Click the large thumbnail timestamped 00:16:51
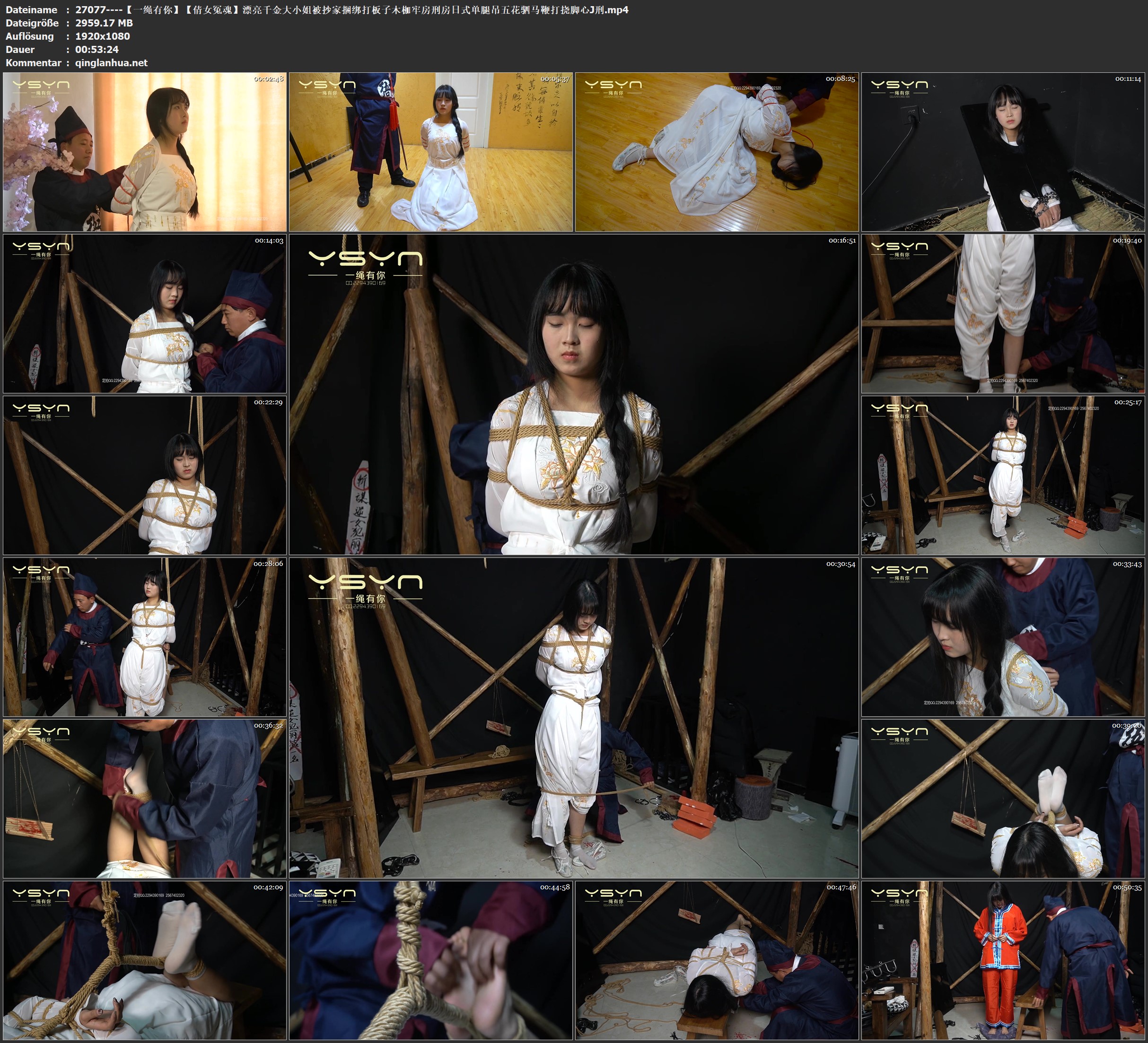Image resolution: width=1148 pixels, height=1043 pixels. pyautogui.click(x=573, y=394)
